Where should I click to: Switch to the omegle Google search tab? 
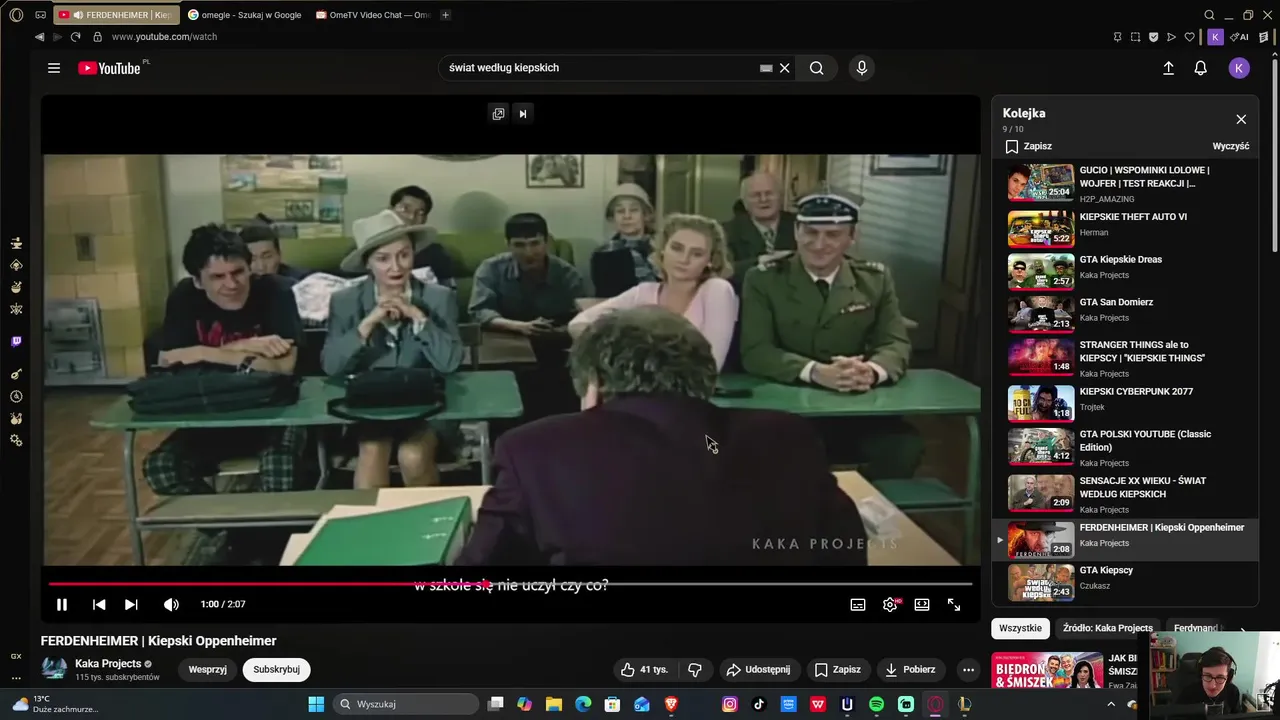(245, 15)
